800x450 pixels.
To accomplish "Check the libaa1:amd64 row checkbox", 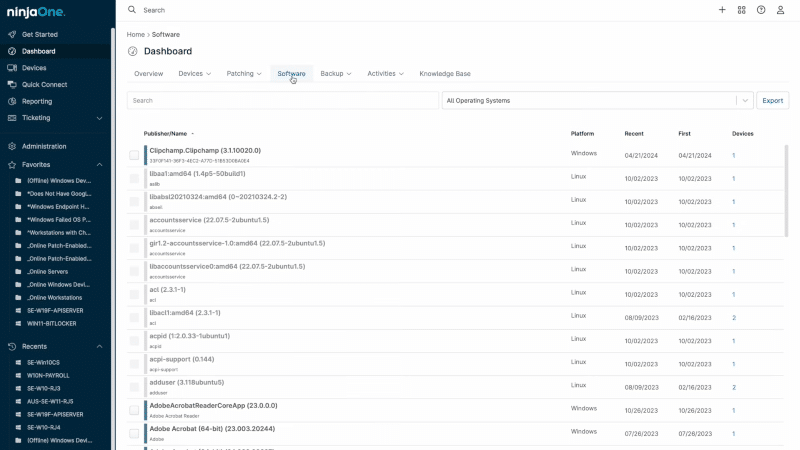I will (x=134, y=179).
